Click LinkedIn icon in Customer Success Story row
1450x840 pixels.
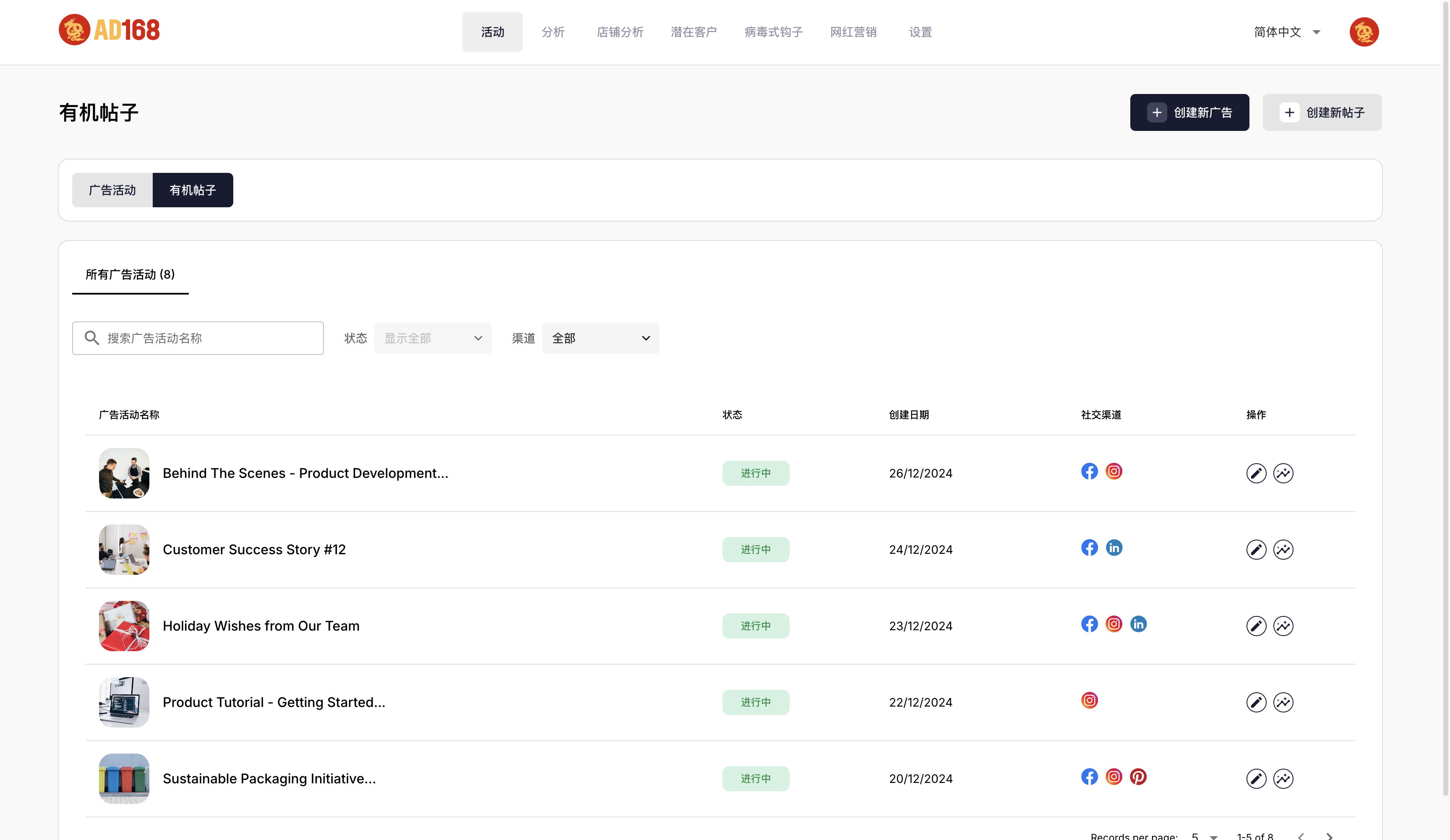pos(1114,548)
